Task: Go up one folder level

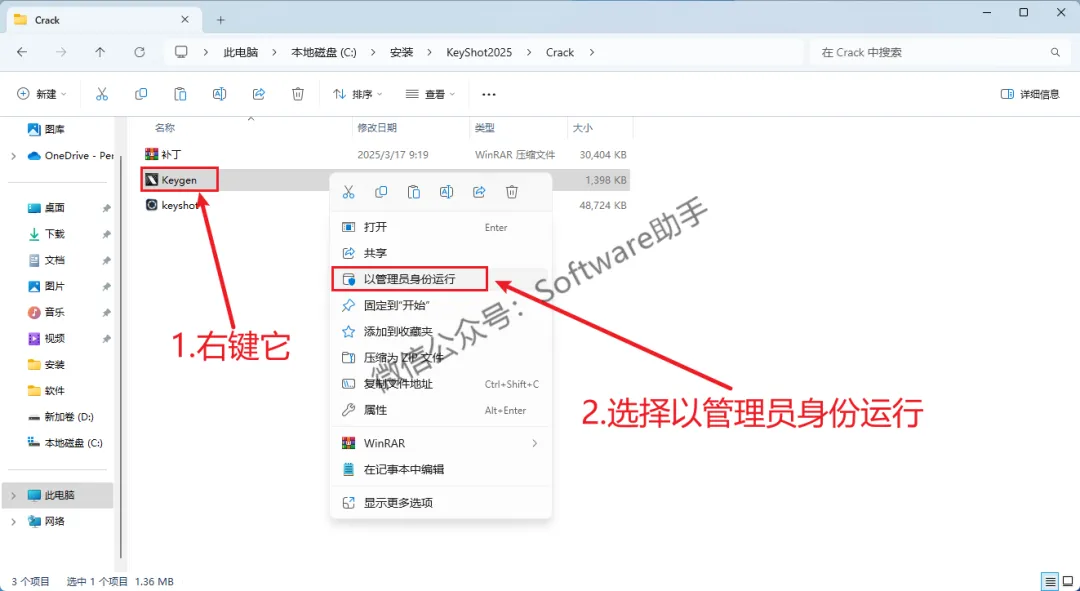Action: [101, 52]
